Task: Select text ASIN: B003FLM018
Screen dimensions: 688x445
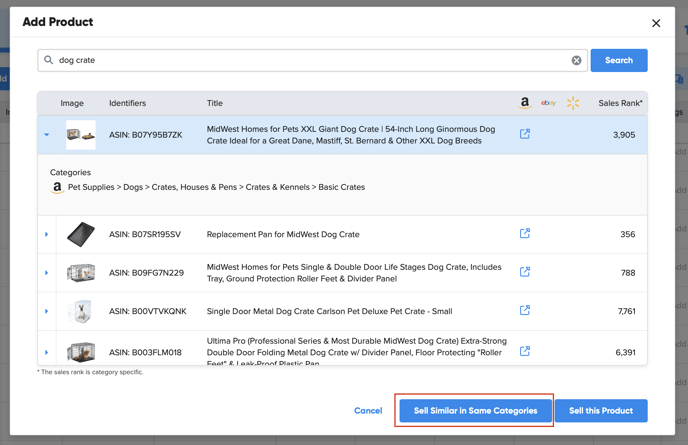Action: [145, 352]
